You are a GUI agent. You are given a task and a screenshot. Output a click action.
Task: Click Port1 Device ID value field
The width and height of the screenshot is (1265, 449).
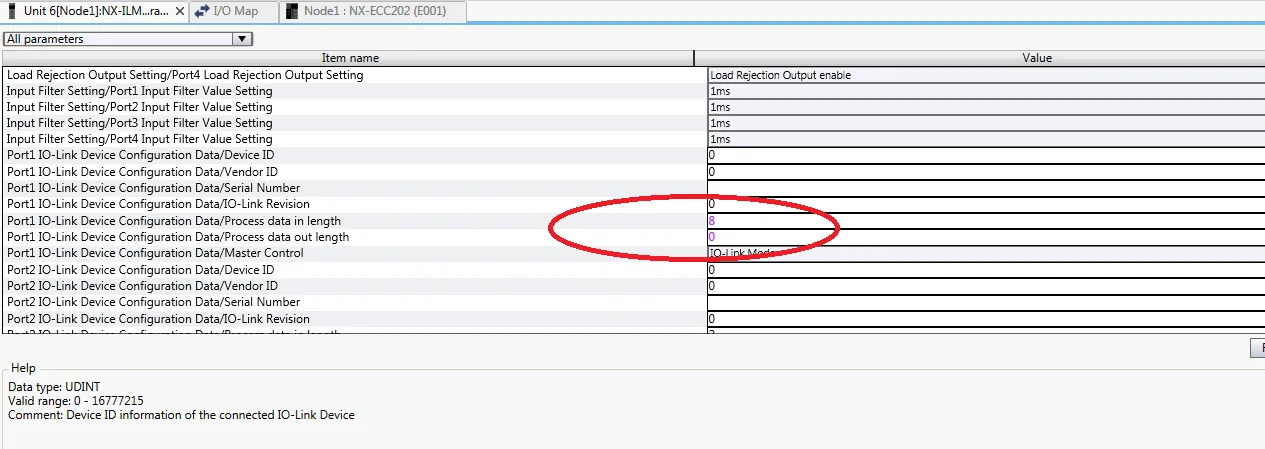985,156
